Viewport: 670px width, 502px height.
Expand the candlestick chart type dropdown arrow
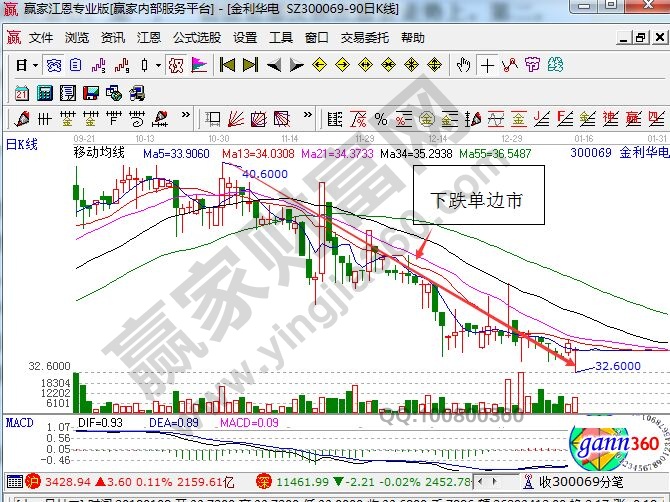[159, 66]
